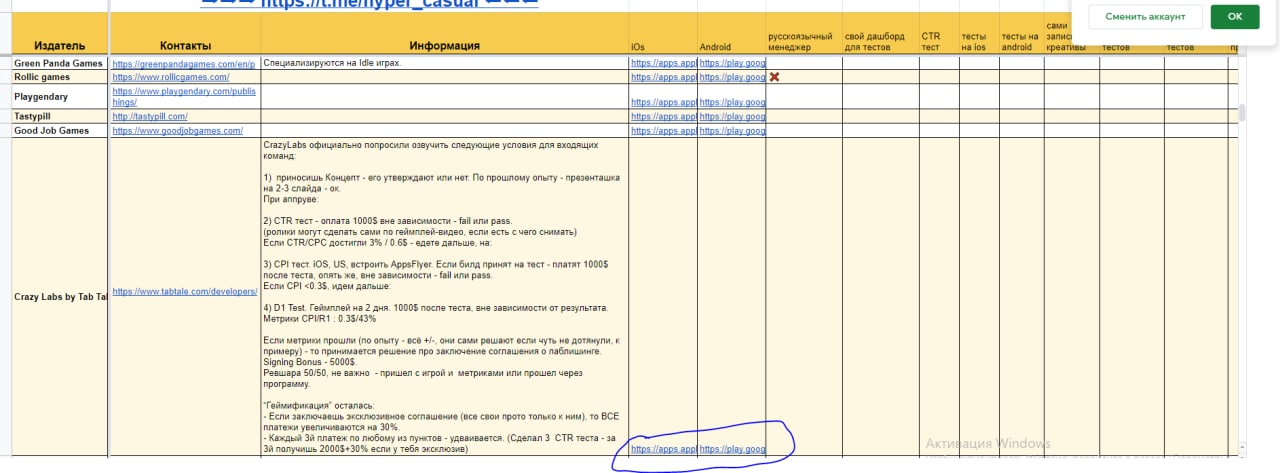1280x473 pixels.
Task: Open the tastypill.com contact link
Action: [x=151, y=117]
